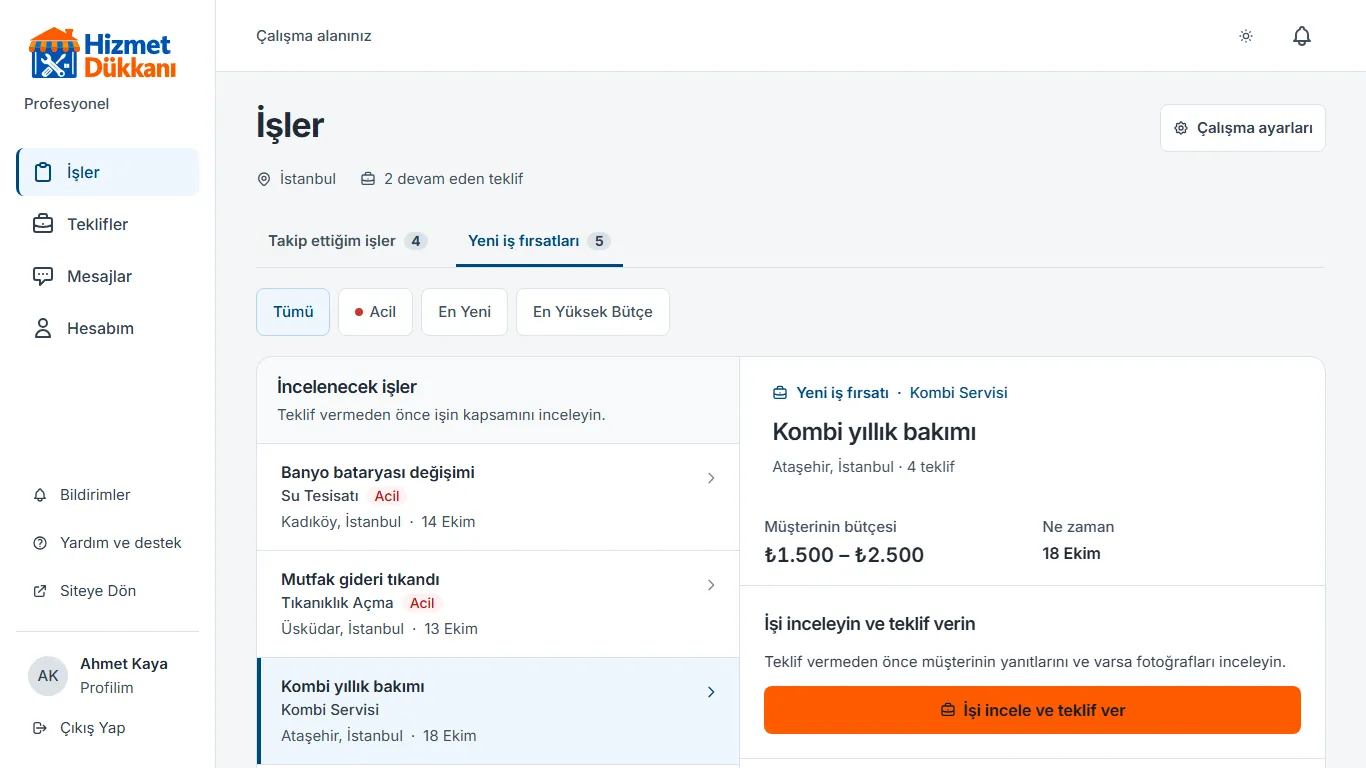Click the location pin icon beside İstanbul
This screenshot has width=1366, height=768.
click(264, 179)
